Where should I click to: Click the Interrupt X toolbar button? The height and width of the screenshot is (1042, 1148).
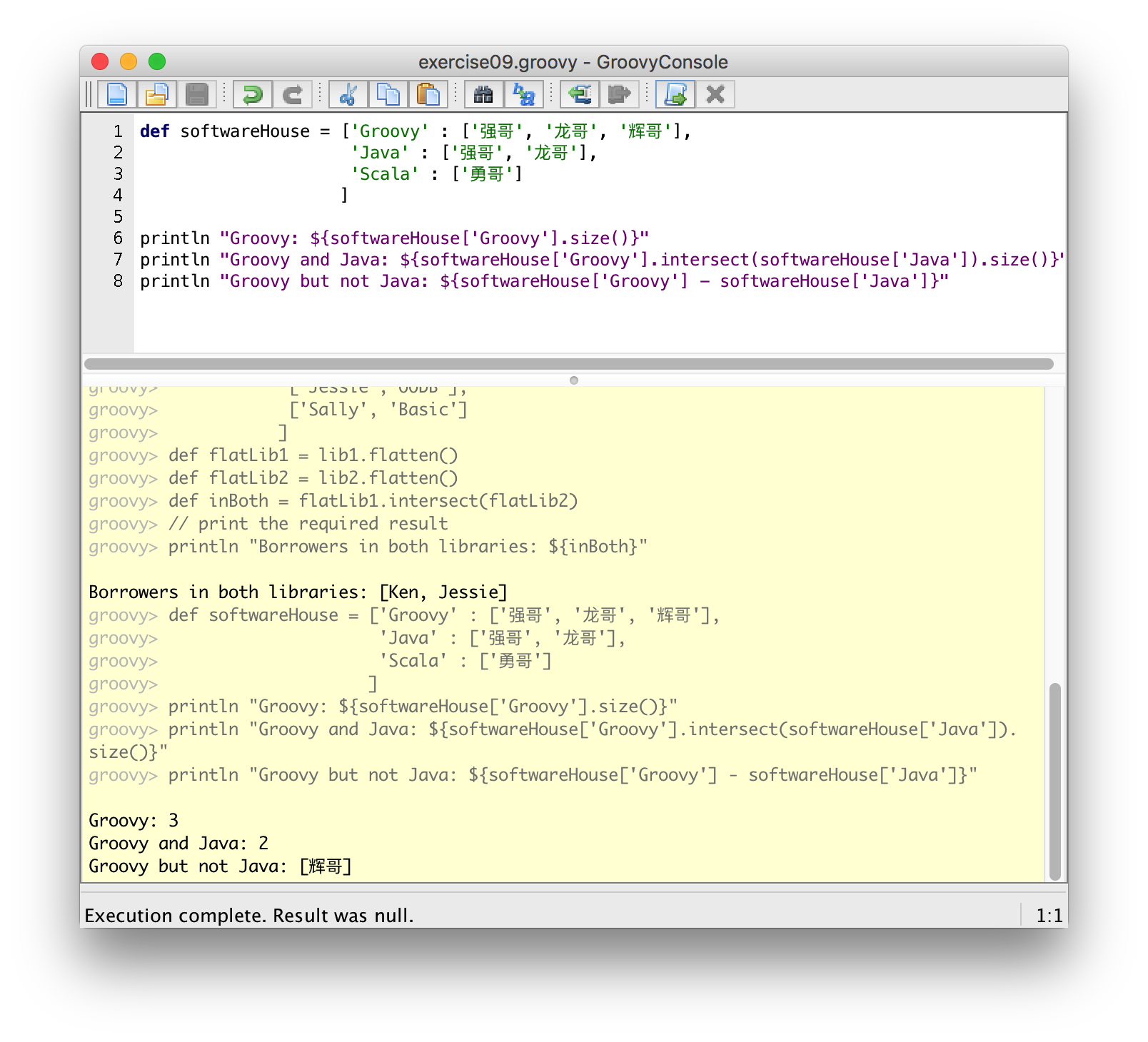click(715, 94)
